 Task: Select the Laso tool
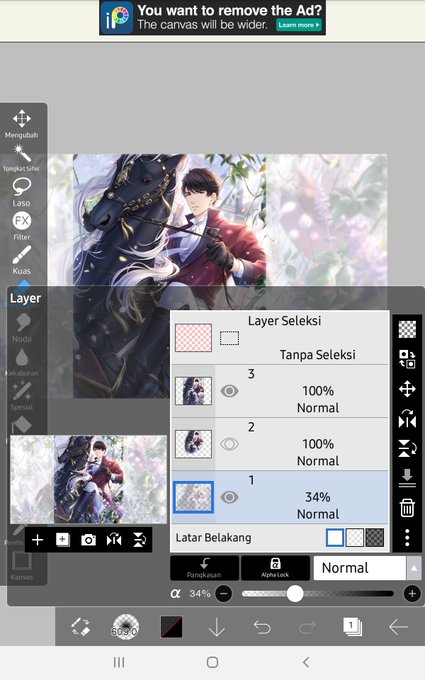(22, 192)
